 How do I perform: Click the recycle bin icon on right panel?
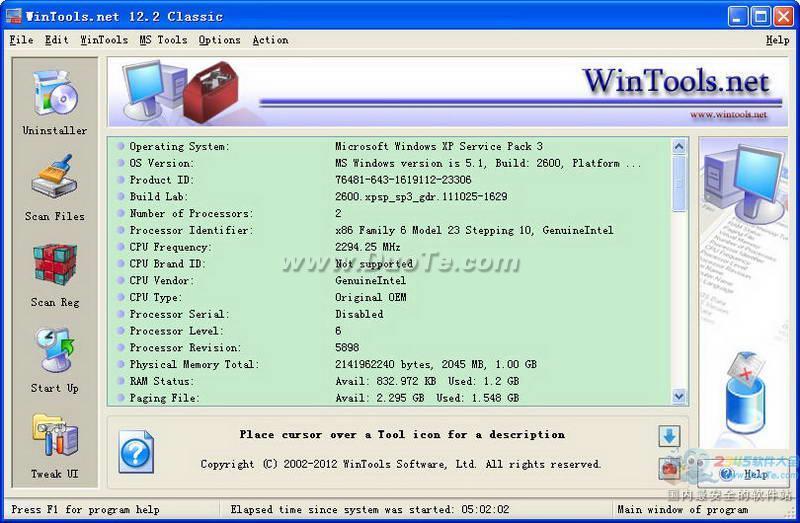(x=745, y=393)
